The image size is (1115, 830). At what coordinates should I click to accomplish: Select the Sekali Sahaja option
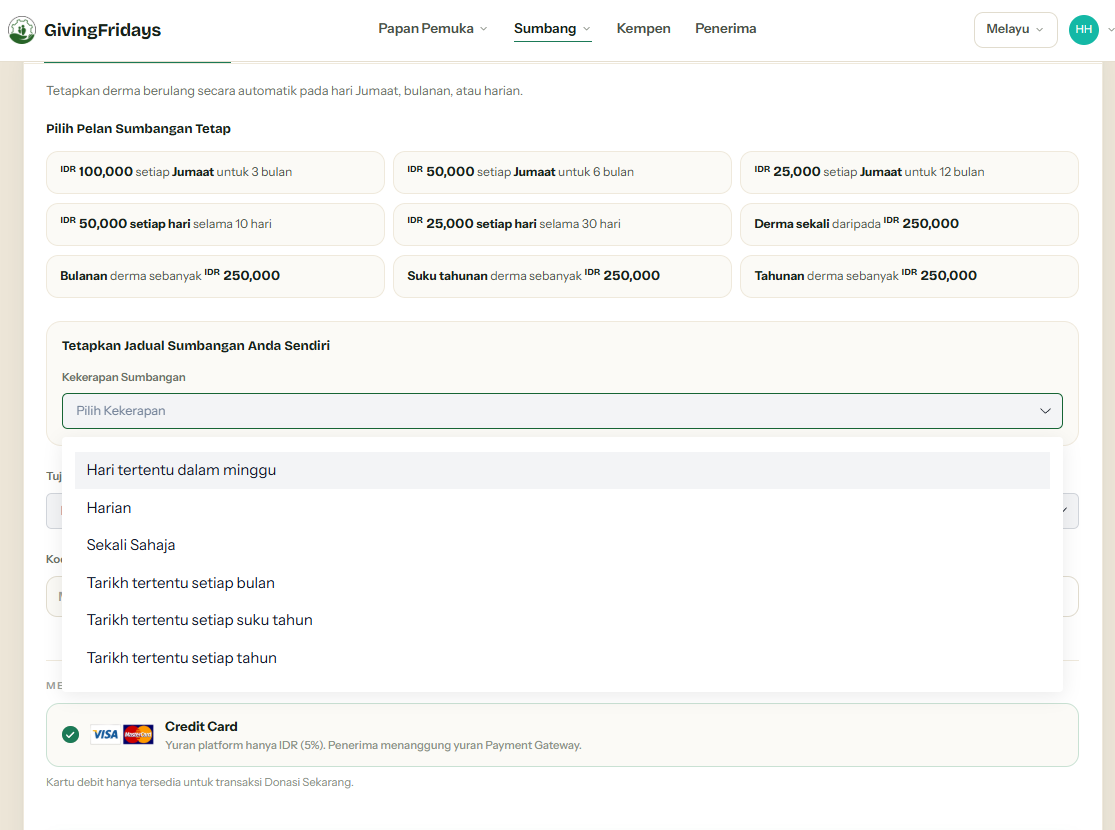pos(562,545)
